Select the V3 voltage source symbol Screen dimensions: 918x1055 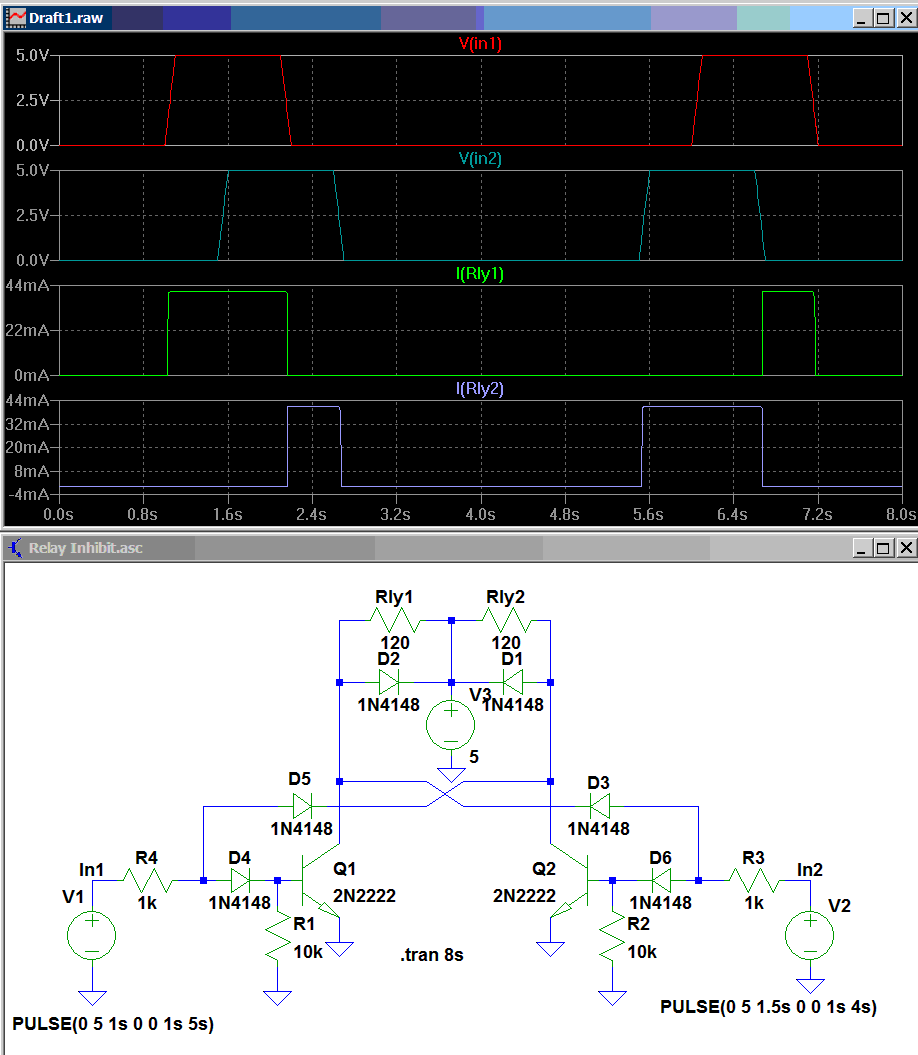coord(450,725)
